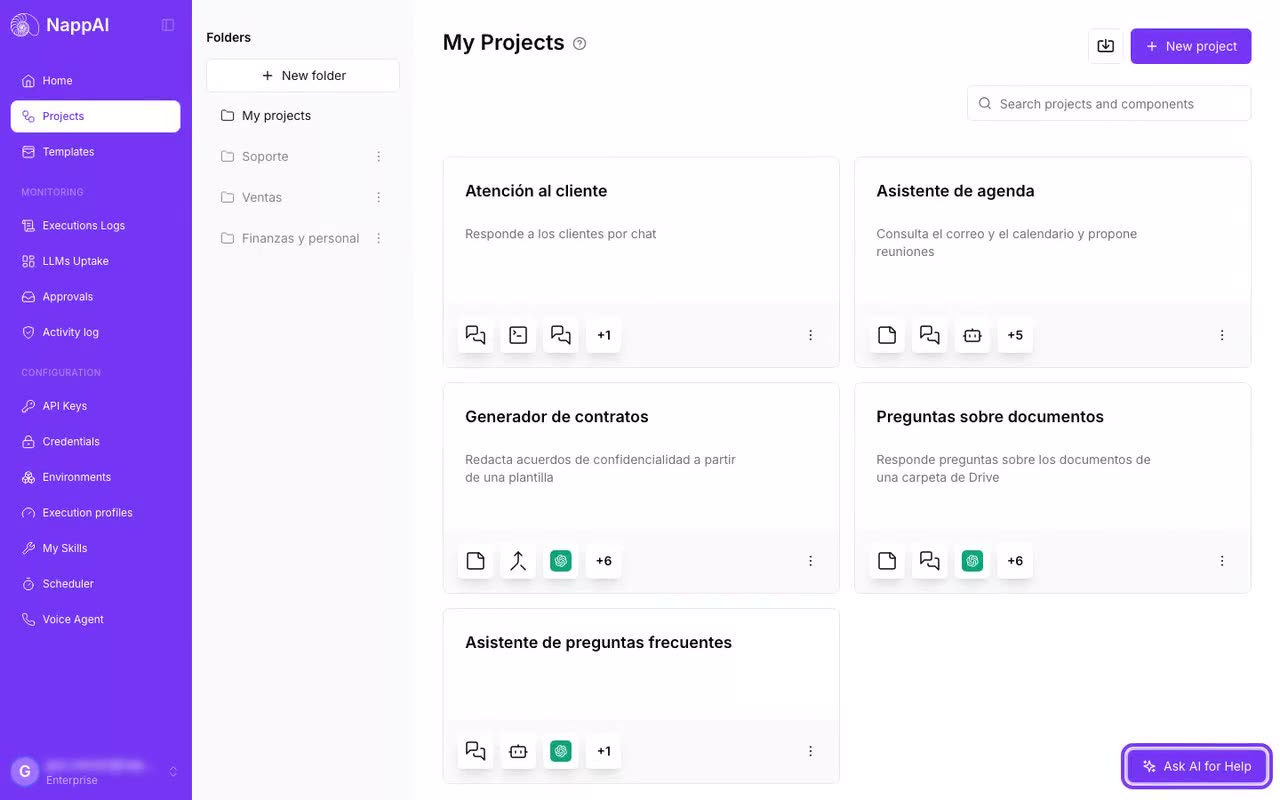Open the Approvals page

pos(96,297)
